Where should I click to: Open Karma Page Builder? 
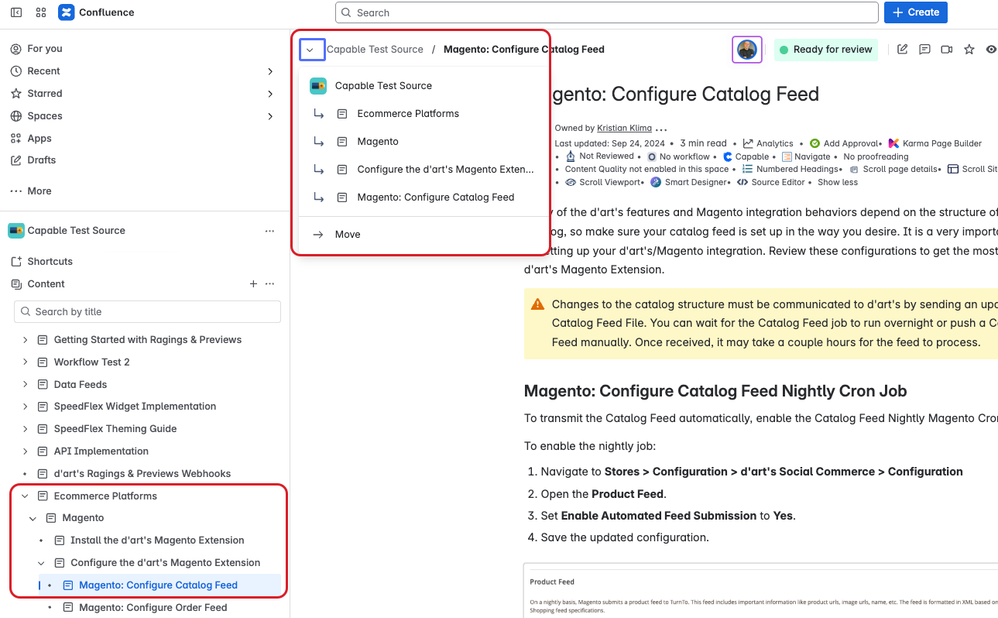[x=935, y=143]
